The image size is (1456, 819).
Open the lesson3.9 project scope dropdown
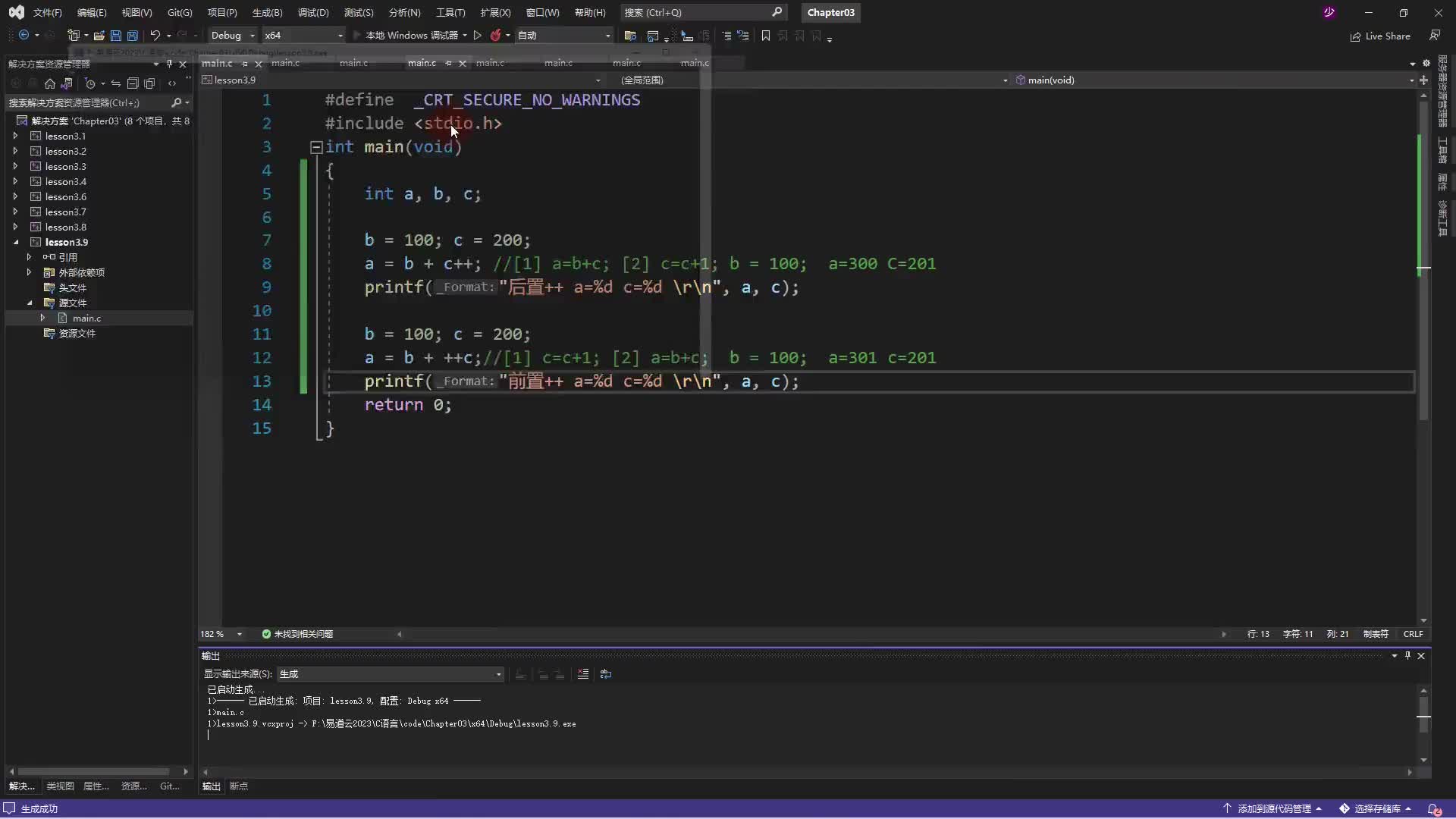pos(402,80)
